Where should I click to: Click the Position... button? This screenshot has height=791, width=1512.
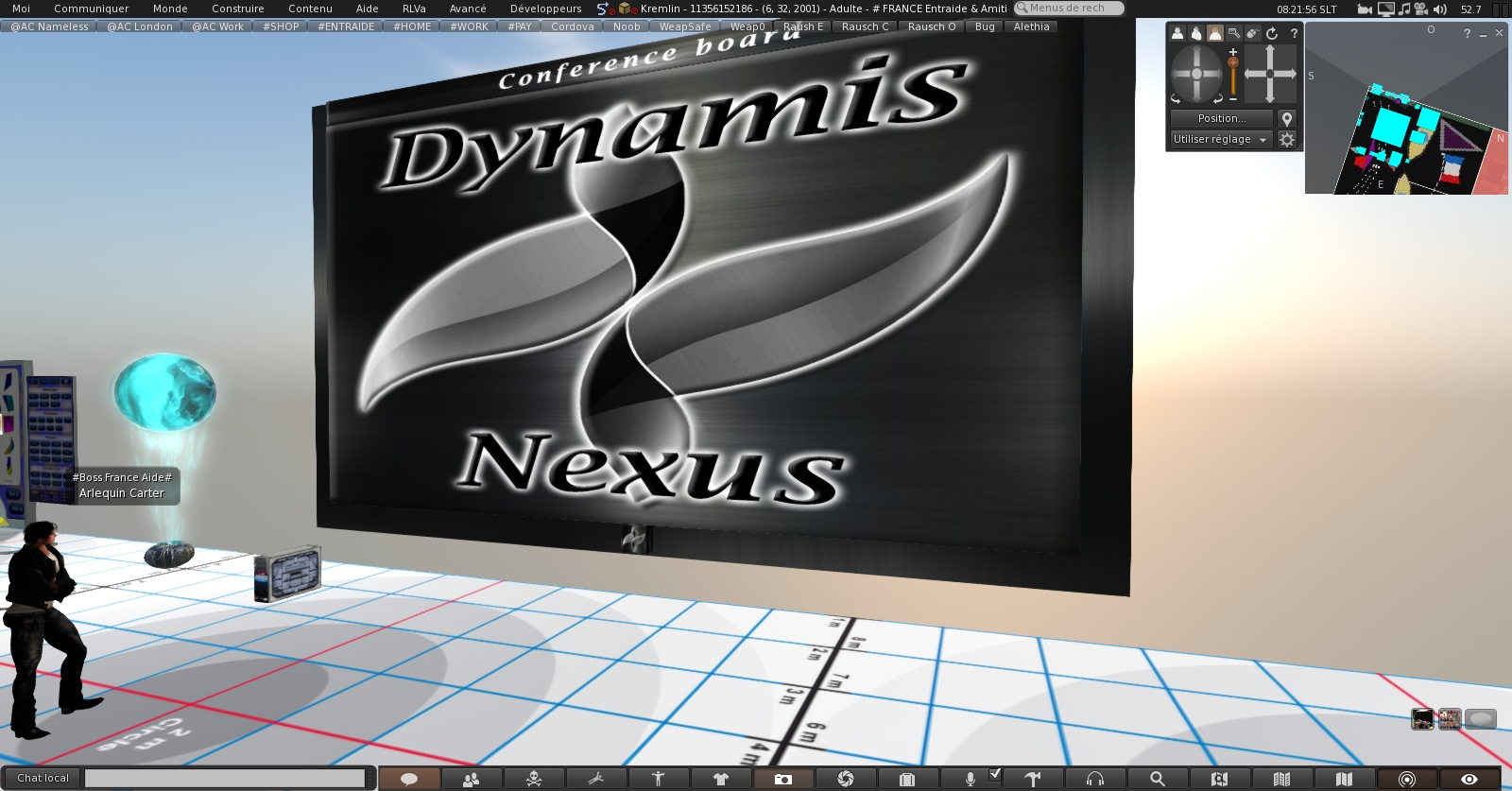coord(1221,118)
